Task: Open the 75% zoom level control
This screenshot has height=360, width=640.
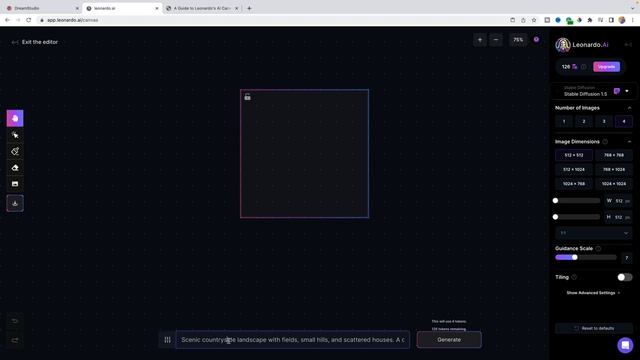Action: pos(518,40)
